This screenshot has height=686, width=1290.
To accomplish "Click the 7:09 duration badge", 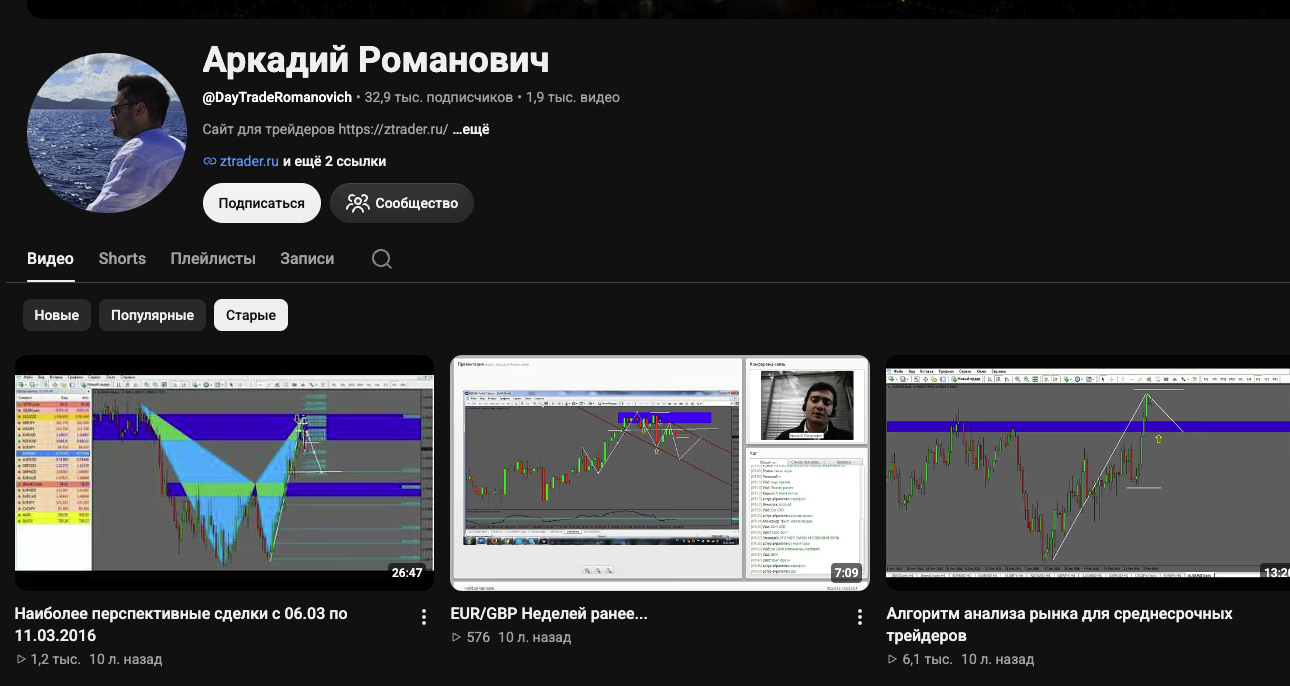I will pos(846,573).
